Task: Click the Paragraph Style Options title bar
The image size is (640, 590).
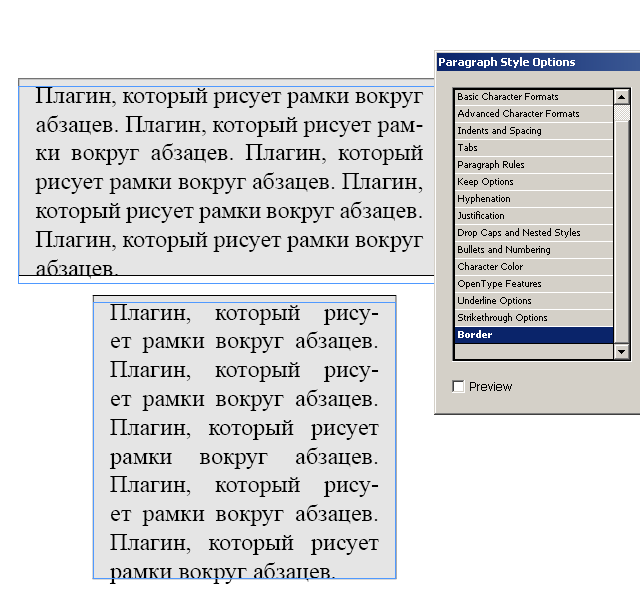Action: [x=538, y=62]
